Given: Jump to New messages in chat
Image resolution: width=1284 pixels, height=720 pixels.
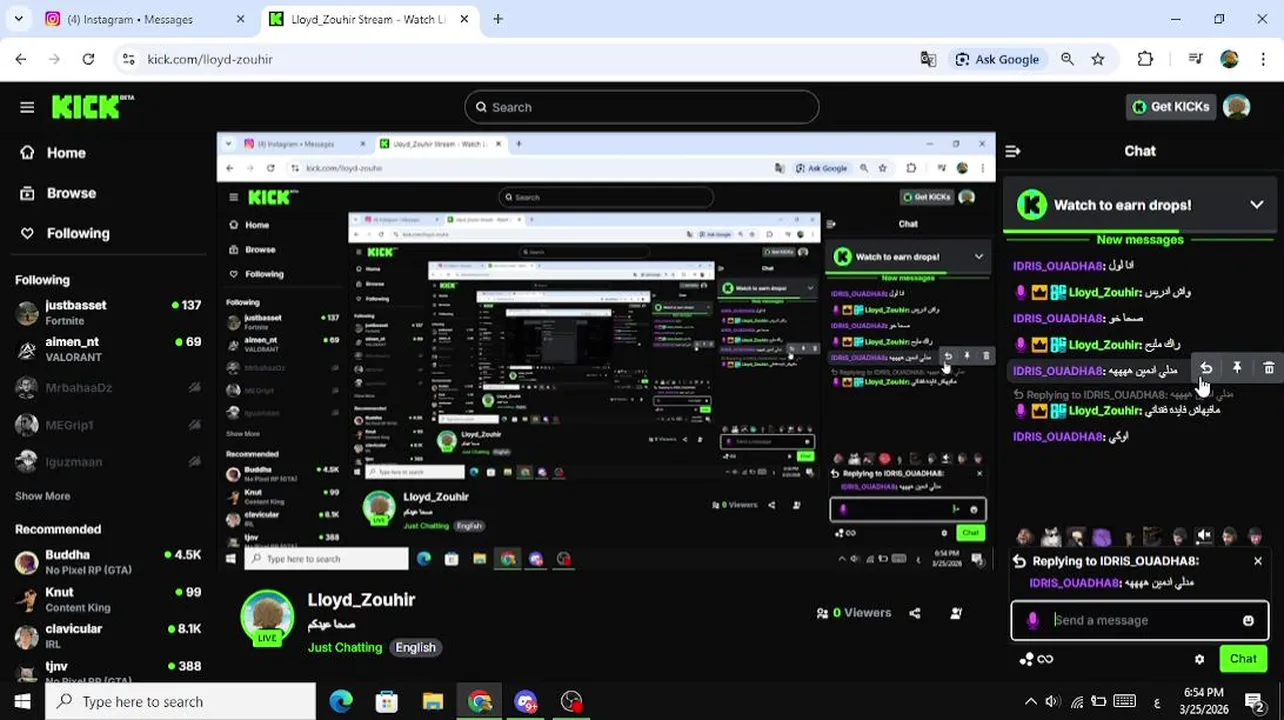Looking at the screenshot, I should pyautogui.click(x=1140, y=240).
